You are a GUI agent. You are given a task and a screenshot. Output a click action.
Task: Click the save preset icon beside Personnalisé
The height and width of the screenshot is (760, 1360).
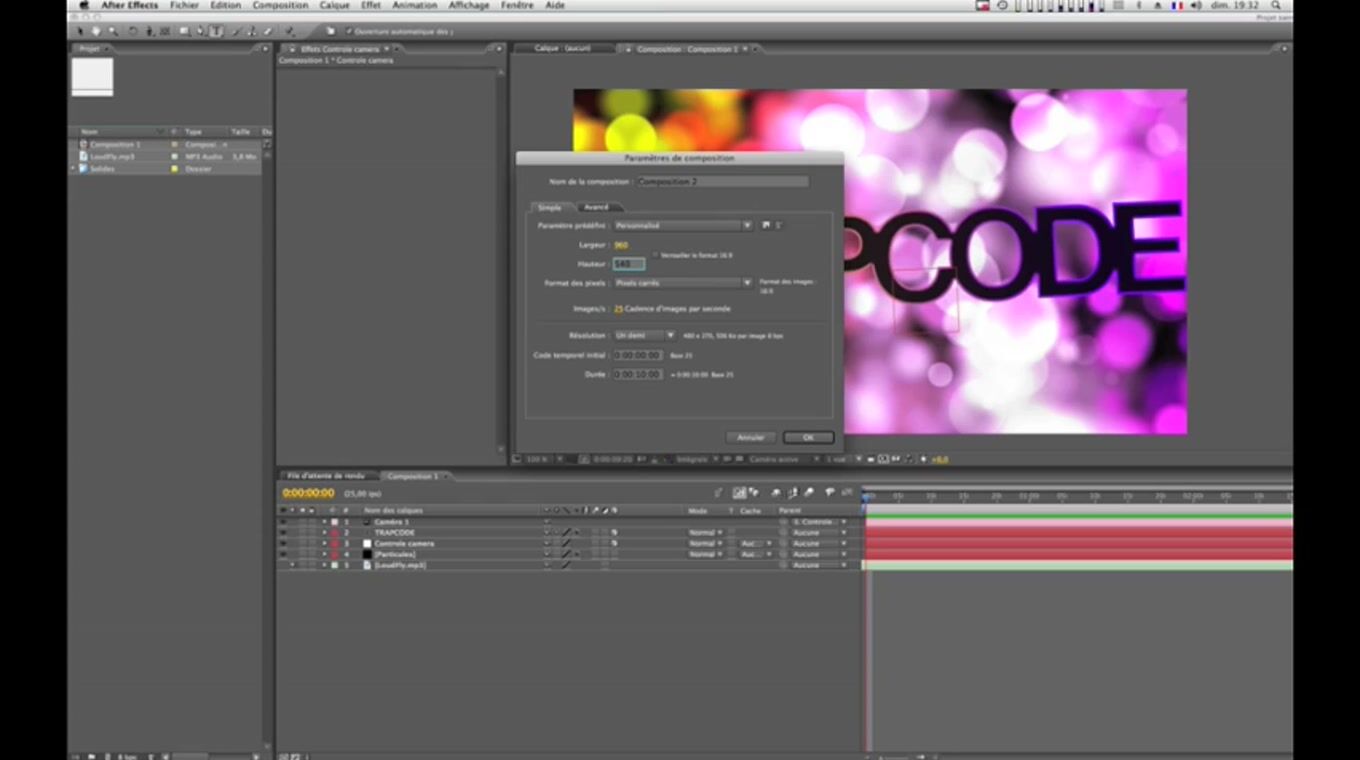coord(766,226)
